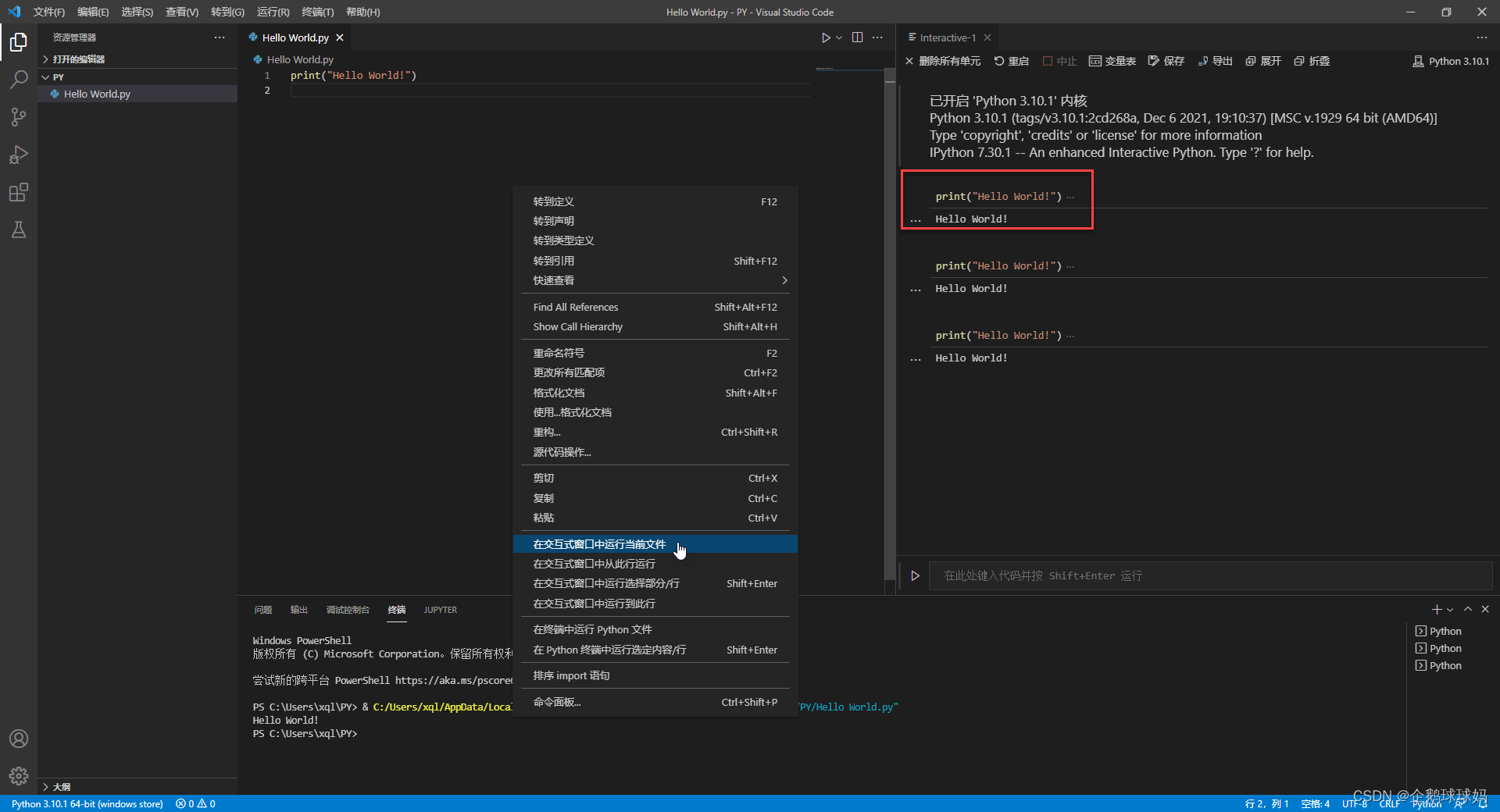Image resolution: width=1500 pixels, height=812 pixels.
Task: Maximize the terminal panel with the chevron
Action: coord(1468,609)
